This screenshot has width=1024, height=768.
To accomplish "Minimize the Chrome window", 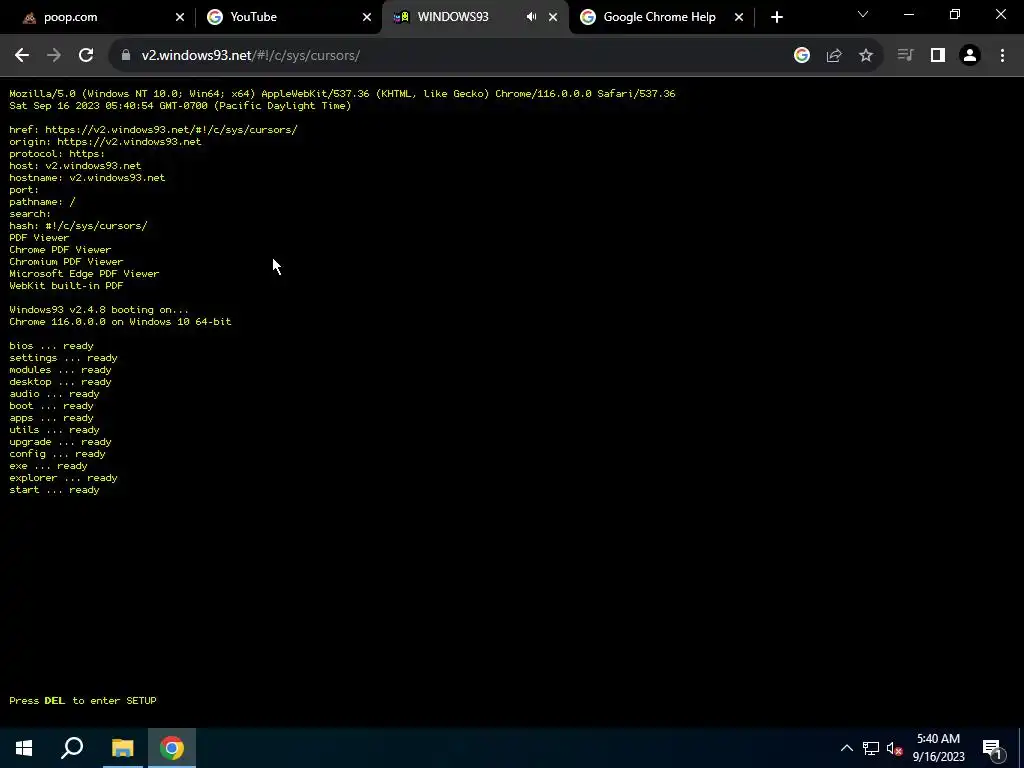I will (908, 14).
